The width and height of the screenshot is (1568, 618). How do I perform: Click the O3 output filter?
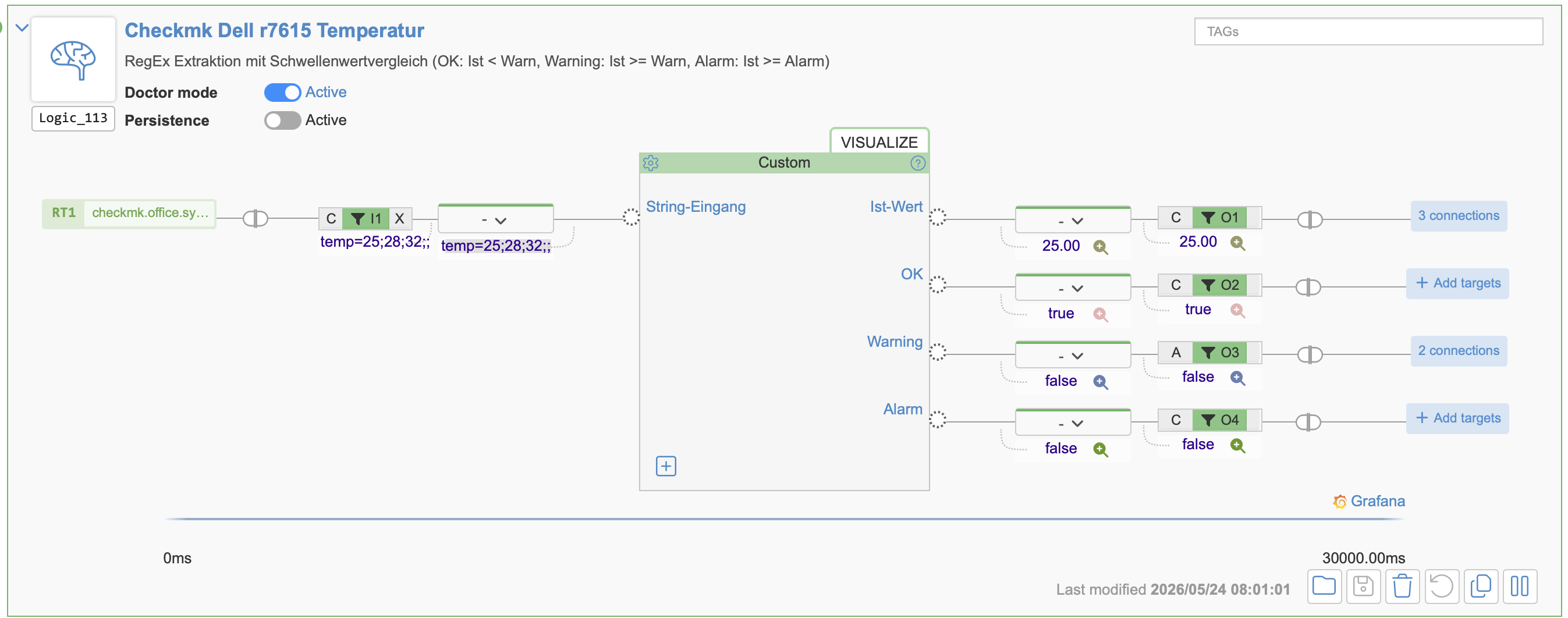[x=1220, y=352]
